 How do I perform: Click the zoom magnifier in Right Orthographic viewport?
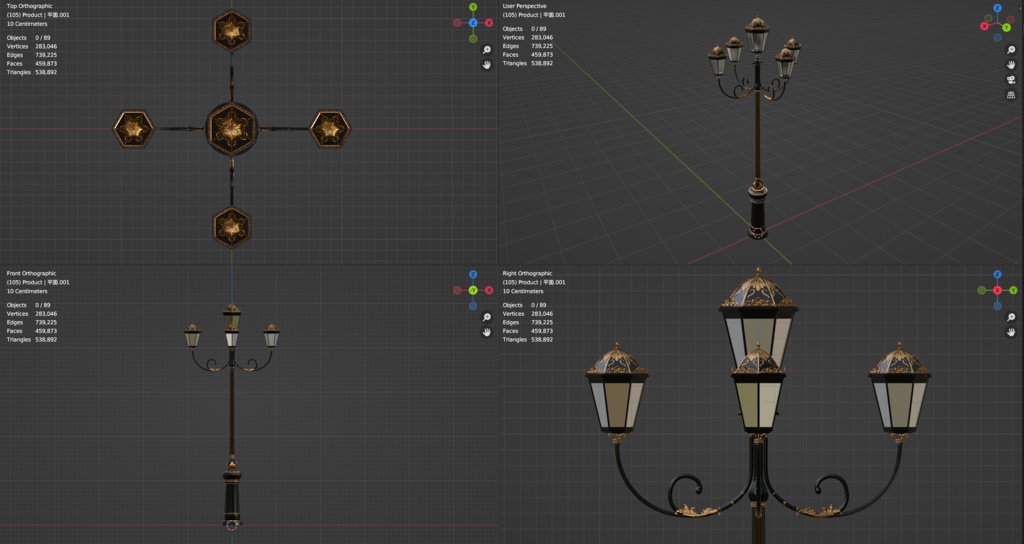pos(1011,317)
